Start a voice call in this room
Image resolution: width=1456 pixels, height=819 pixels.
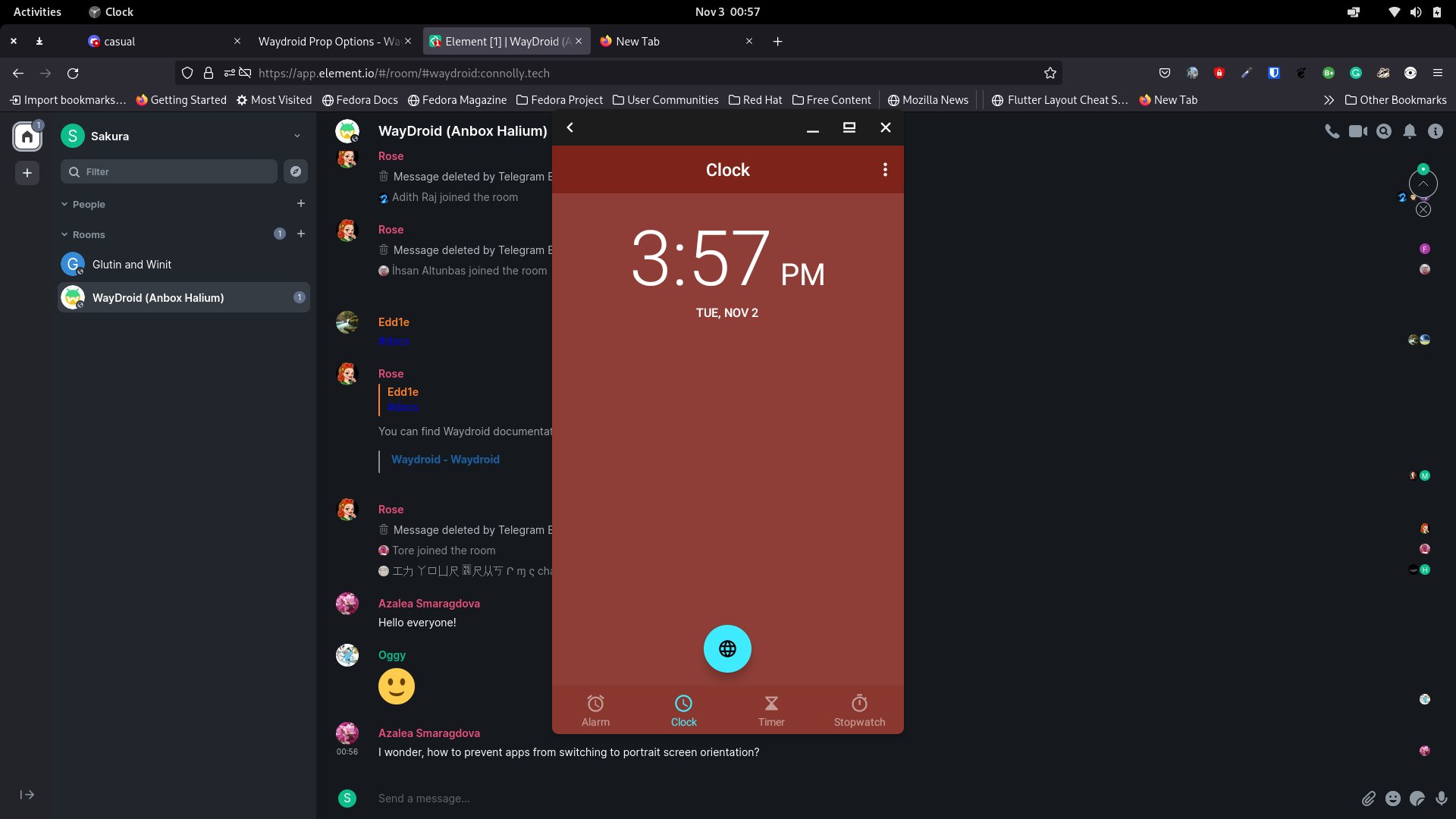pyautogui.click(x=1332, y=131)
